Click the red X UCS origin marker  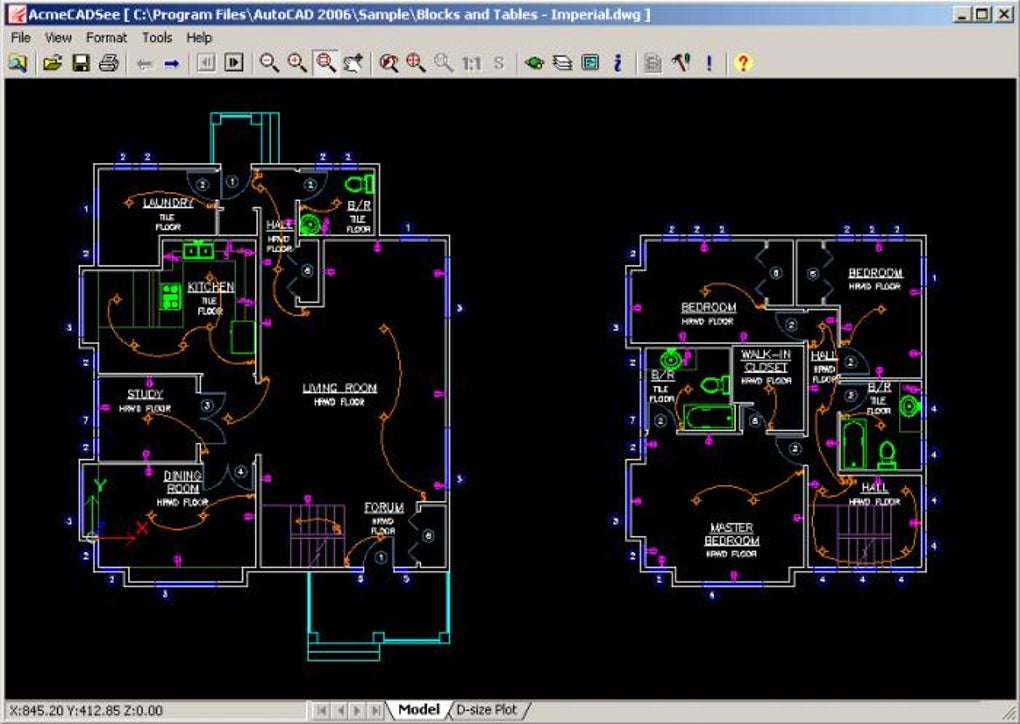point(141,528)
